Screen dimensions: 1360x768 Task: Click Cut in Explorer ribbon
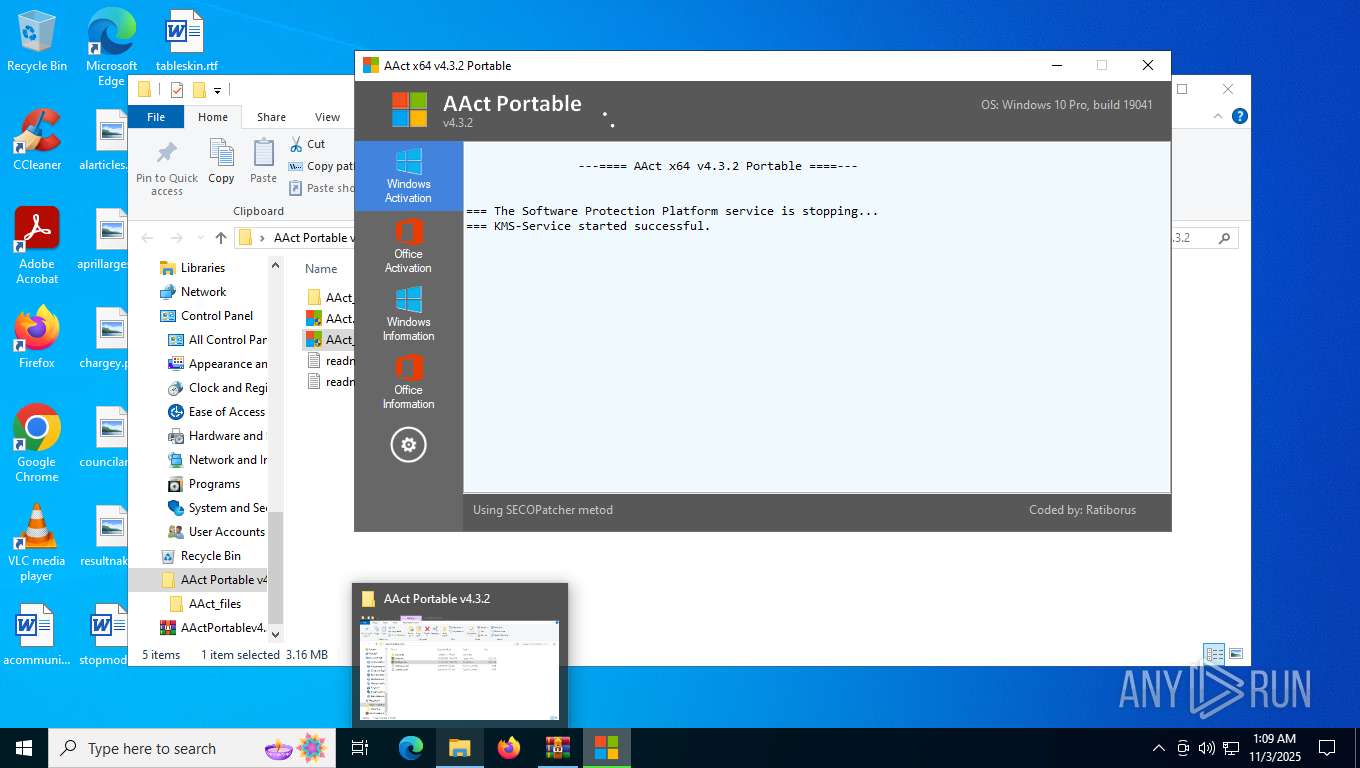[x=307, y=144]
